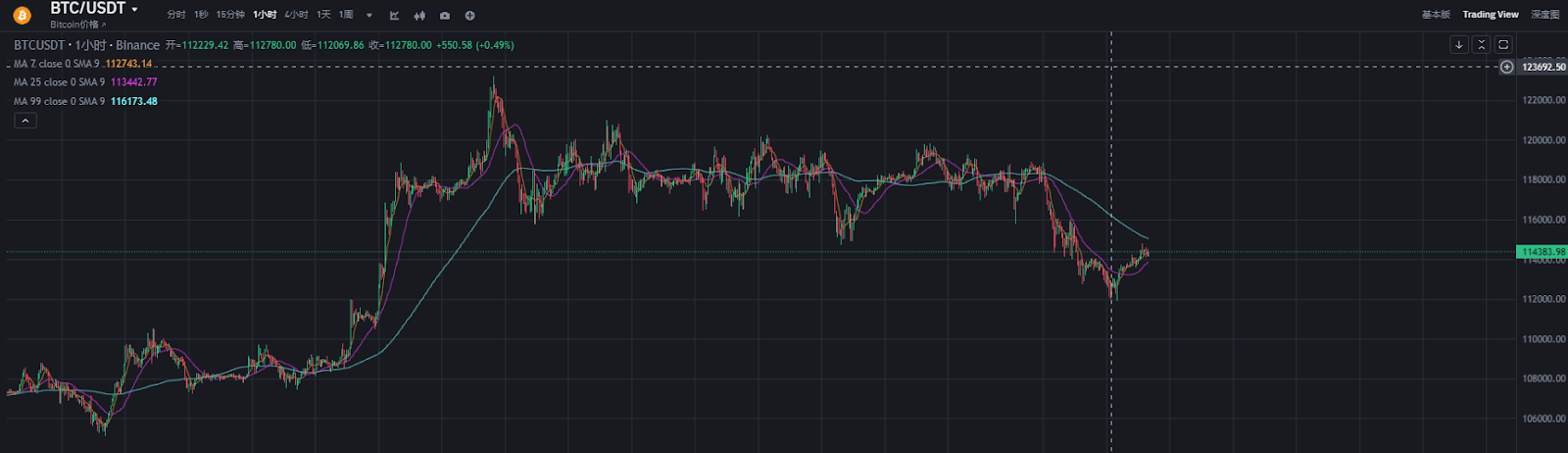Viewport: 1568px width, 453px height.
Task: Click the orange Bitcoin logo icon
Action: pyautogui.click(x=22, y=15)
